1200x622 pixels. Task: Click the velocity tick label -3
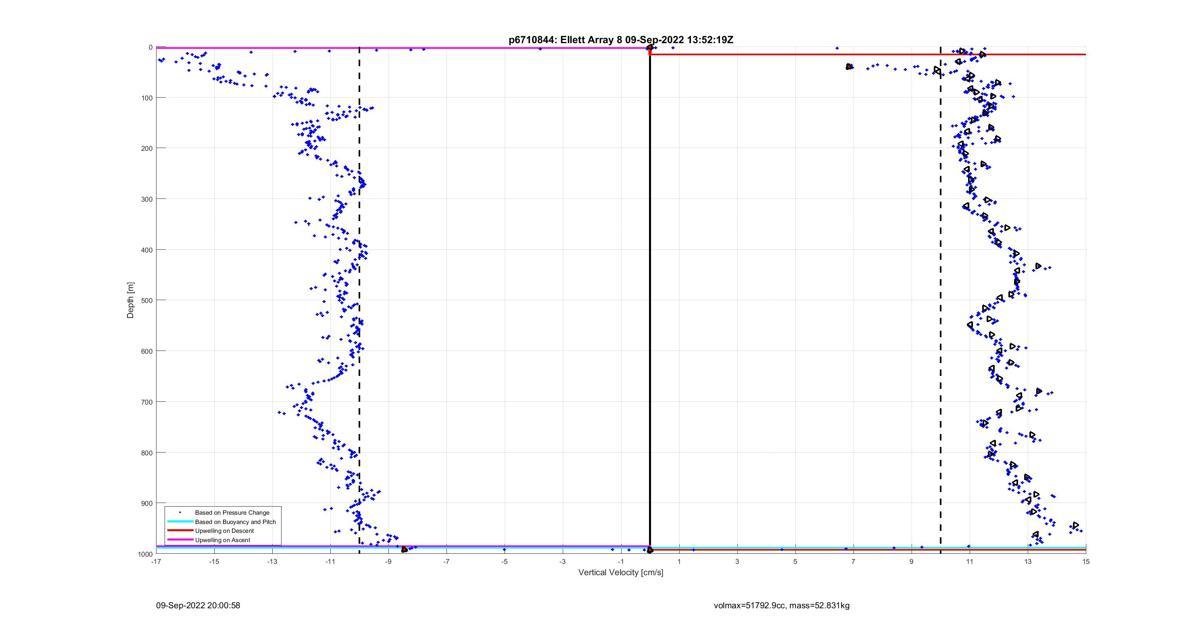pyautogui.click(x=563, y=561)
